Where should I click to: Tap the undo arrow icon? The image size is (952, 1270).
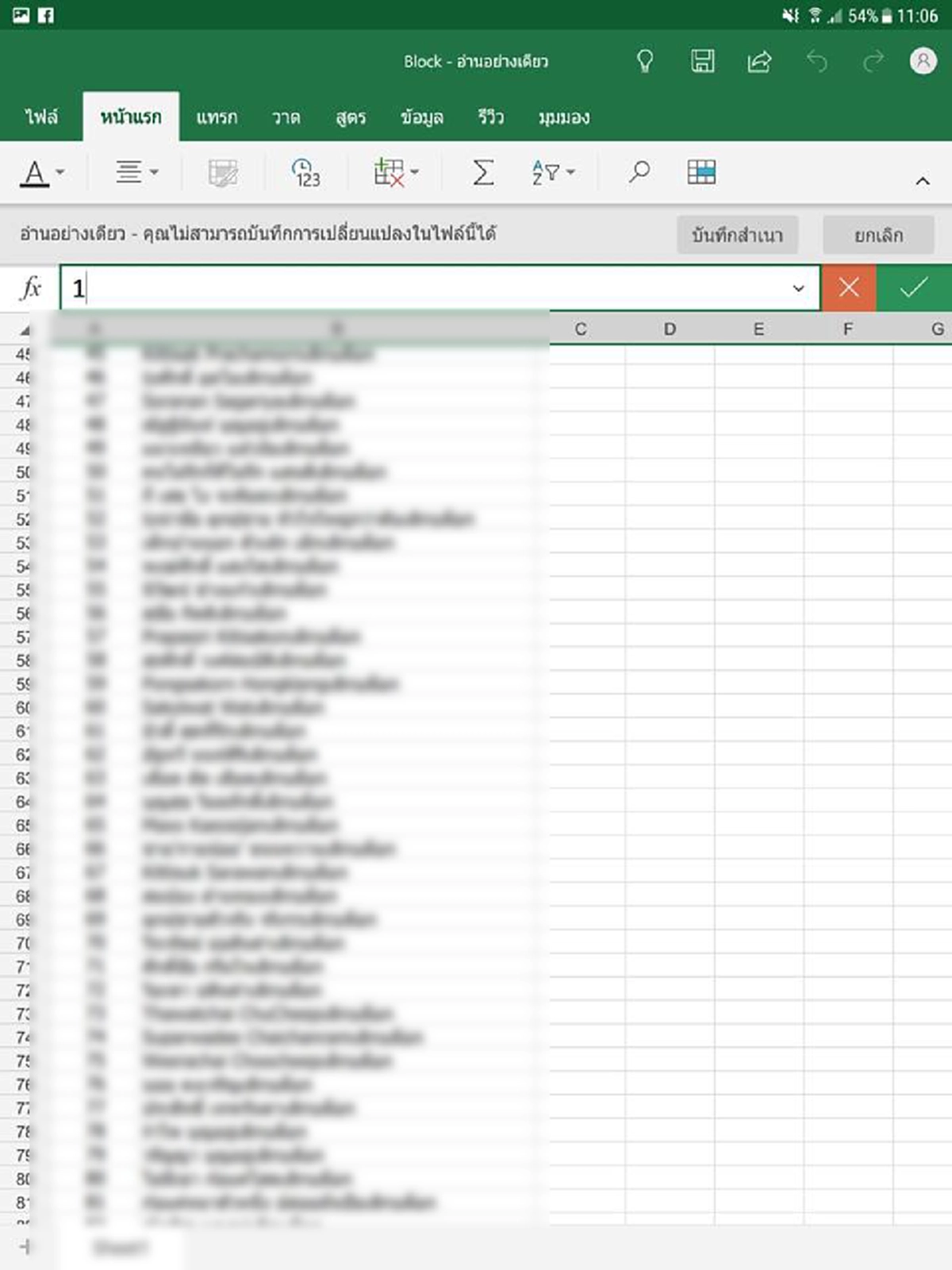coord(816,61)
